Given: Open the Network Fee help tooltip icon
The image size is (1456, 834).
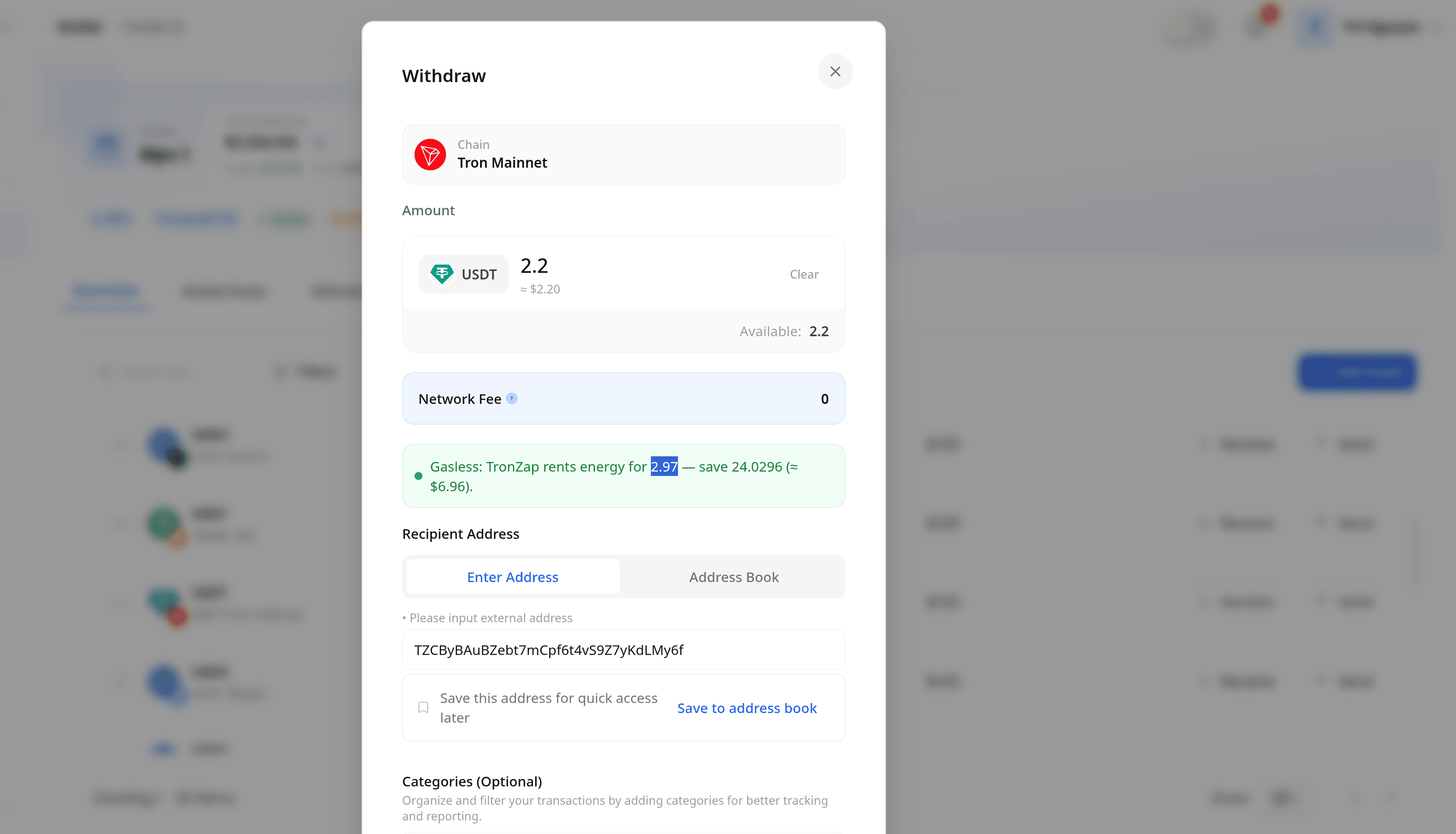Looking at the screenshot, I should (x=512, y=398).
